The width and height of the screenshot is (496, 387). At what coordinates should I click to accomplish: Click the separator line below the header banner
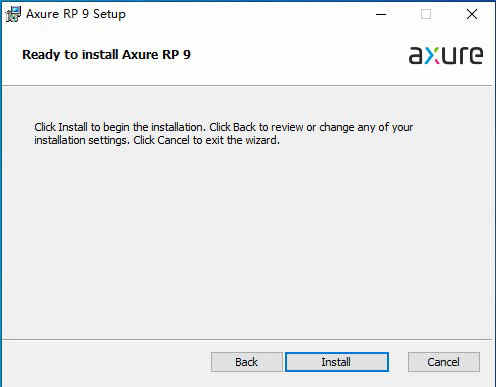pyautogui.click(x=247, y=86)
